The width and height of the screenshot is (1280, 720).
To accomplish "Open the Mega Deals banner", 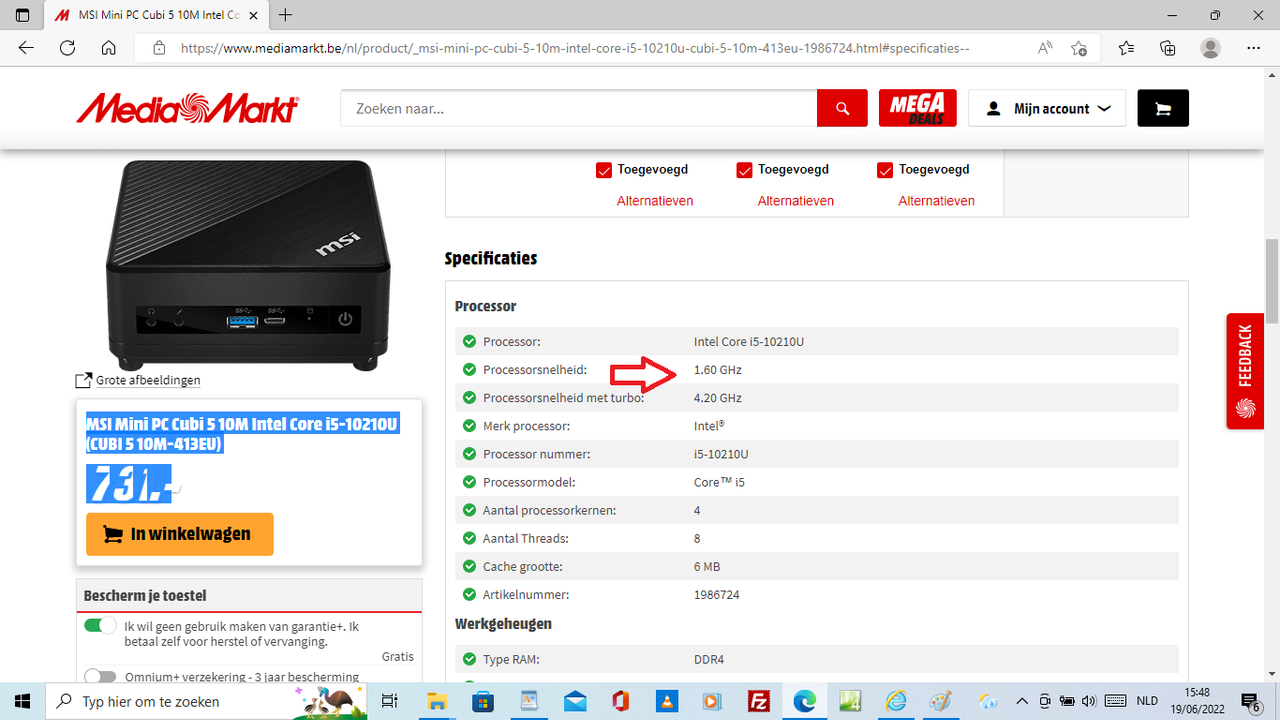I will coord(918,108).
